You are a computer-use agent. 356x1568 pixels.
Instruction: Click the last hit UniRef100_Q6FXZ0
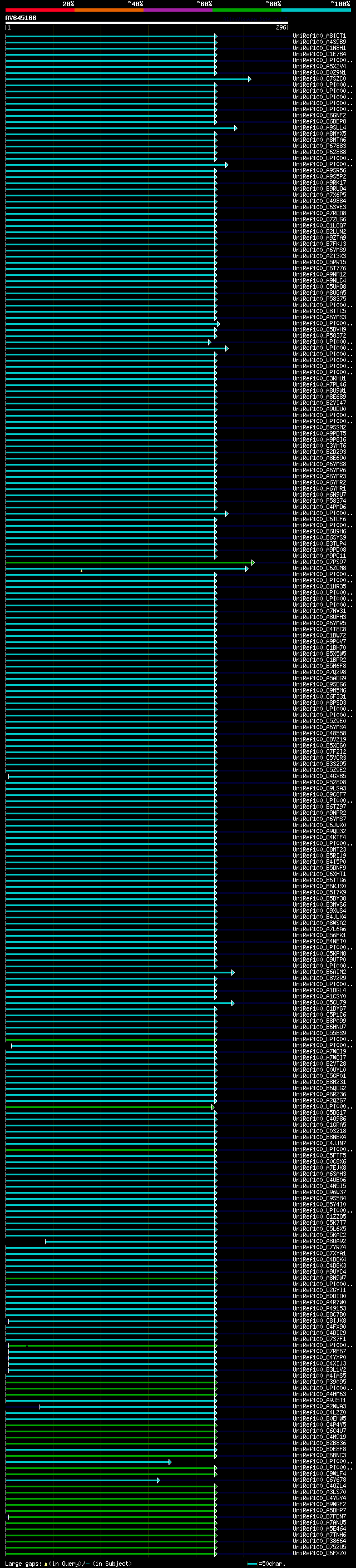pyautogui.click(x=319, y=1554)
